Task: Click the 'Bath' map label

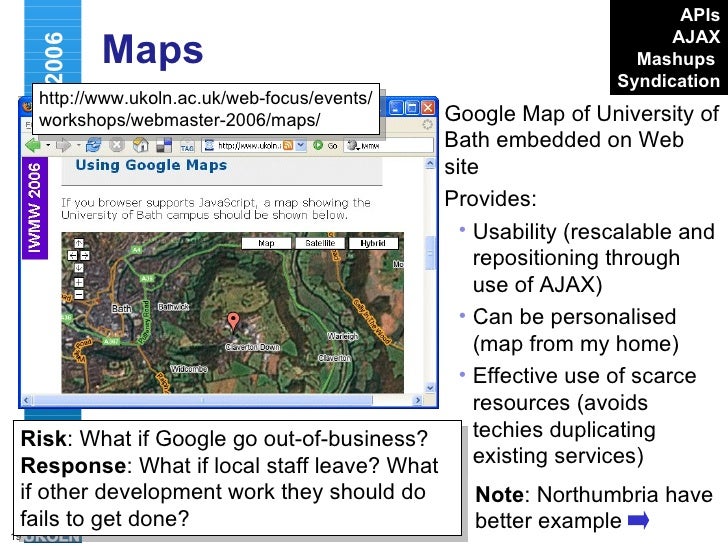Action: coord(122,308)
